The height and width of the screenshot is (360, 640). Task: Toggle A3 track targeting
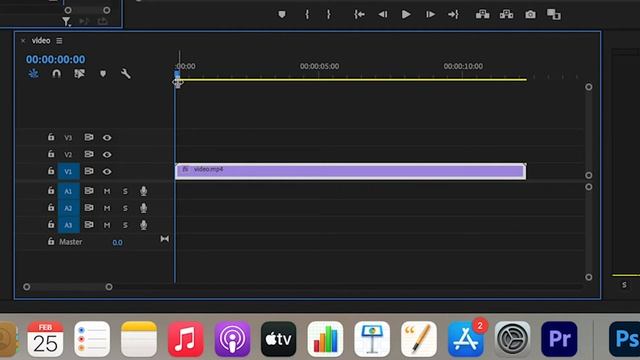(68, 225)
